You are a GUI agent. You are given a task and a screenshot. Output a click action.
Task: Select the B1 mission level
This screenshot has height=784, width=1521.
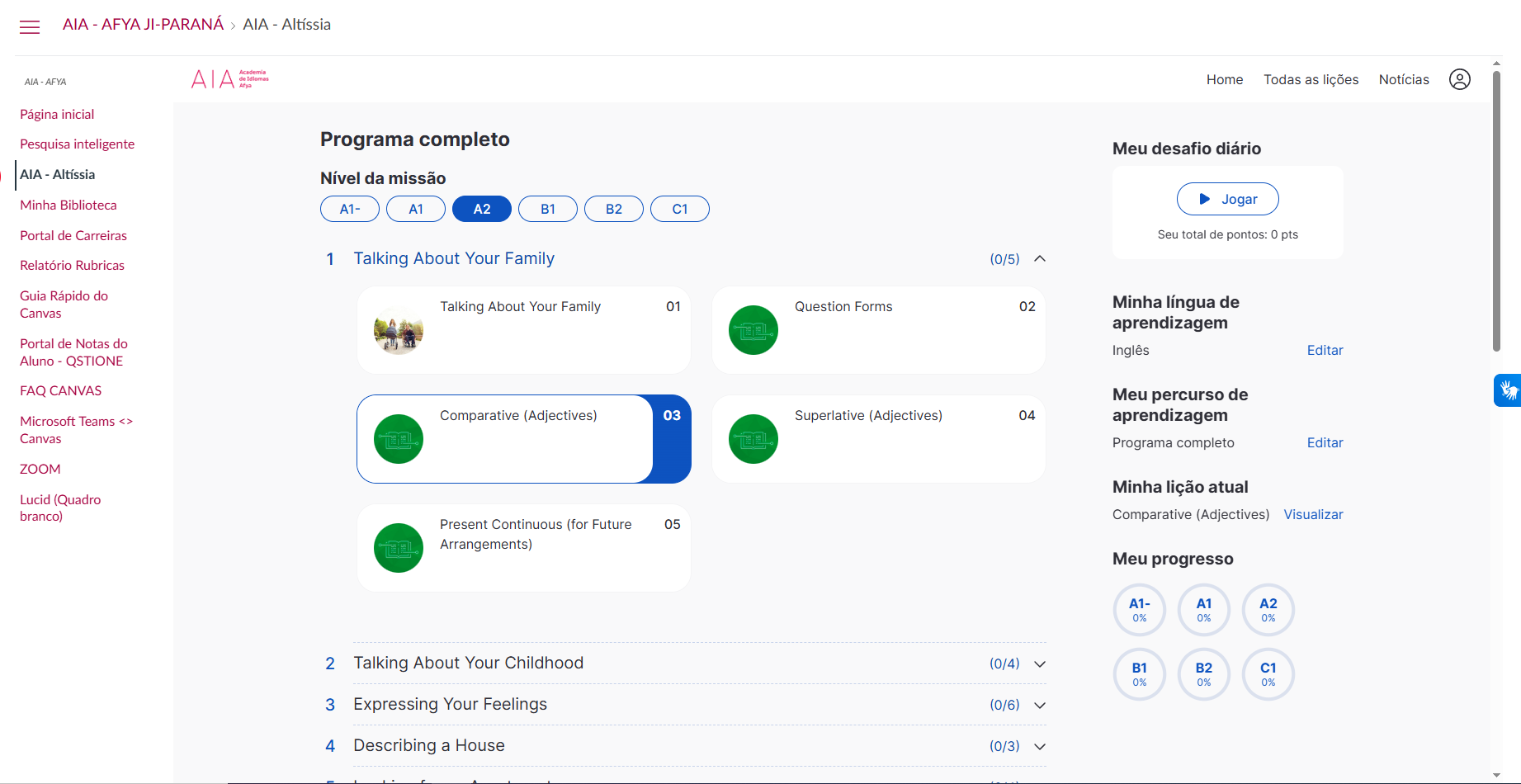548,209
